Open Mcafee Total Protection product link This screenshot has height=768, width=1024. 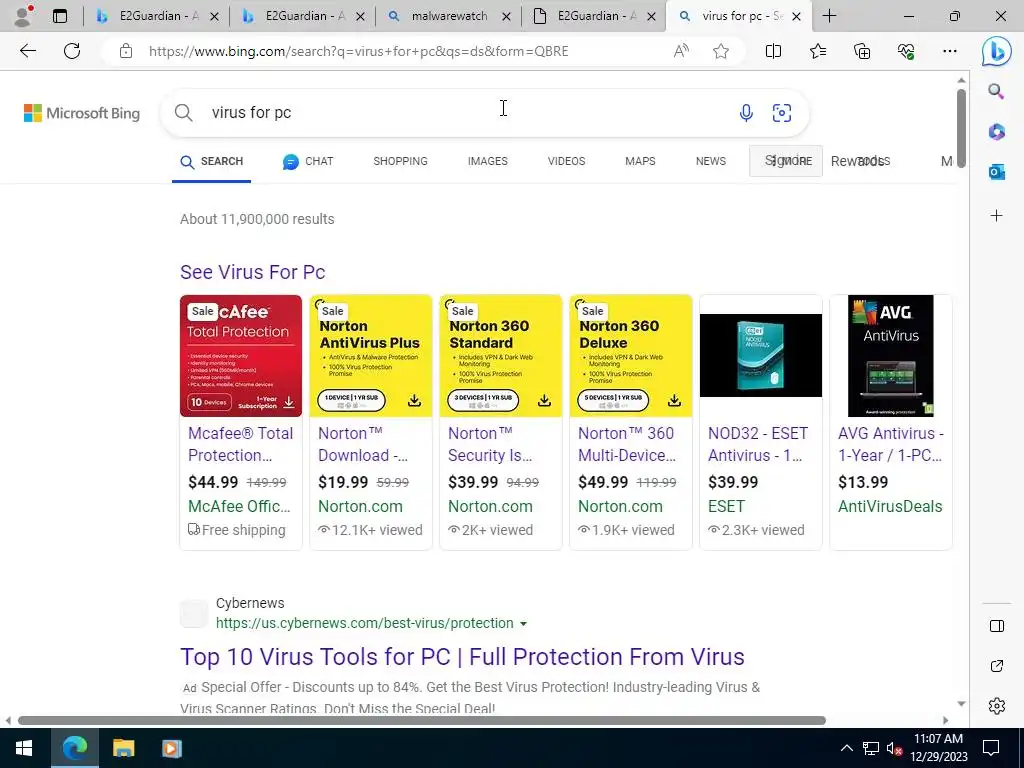tap(240, 444)
